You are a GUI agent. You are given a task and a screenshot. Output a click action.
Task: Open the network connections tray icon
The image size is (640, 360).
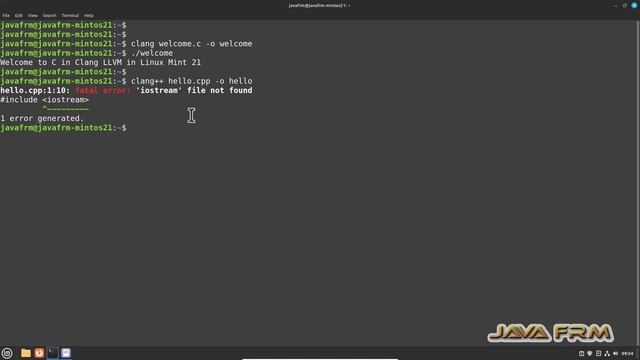(x=607, y=353)
